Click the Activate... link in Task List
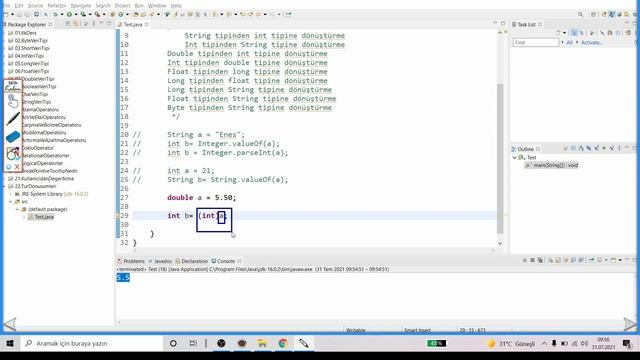 [x=592, y=42]
